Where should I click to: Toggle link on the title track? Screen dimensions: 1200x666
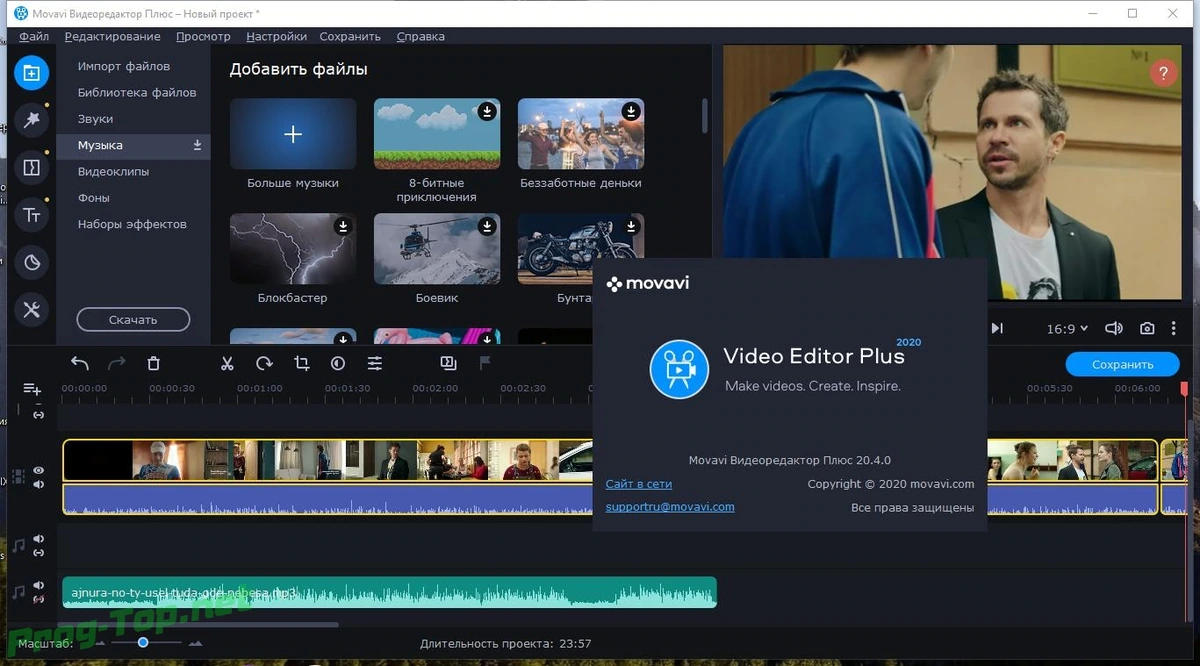click(38, 414)
